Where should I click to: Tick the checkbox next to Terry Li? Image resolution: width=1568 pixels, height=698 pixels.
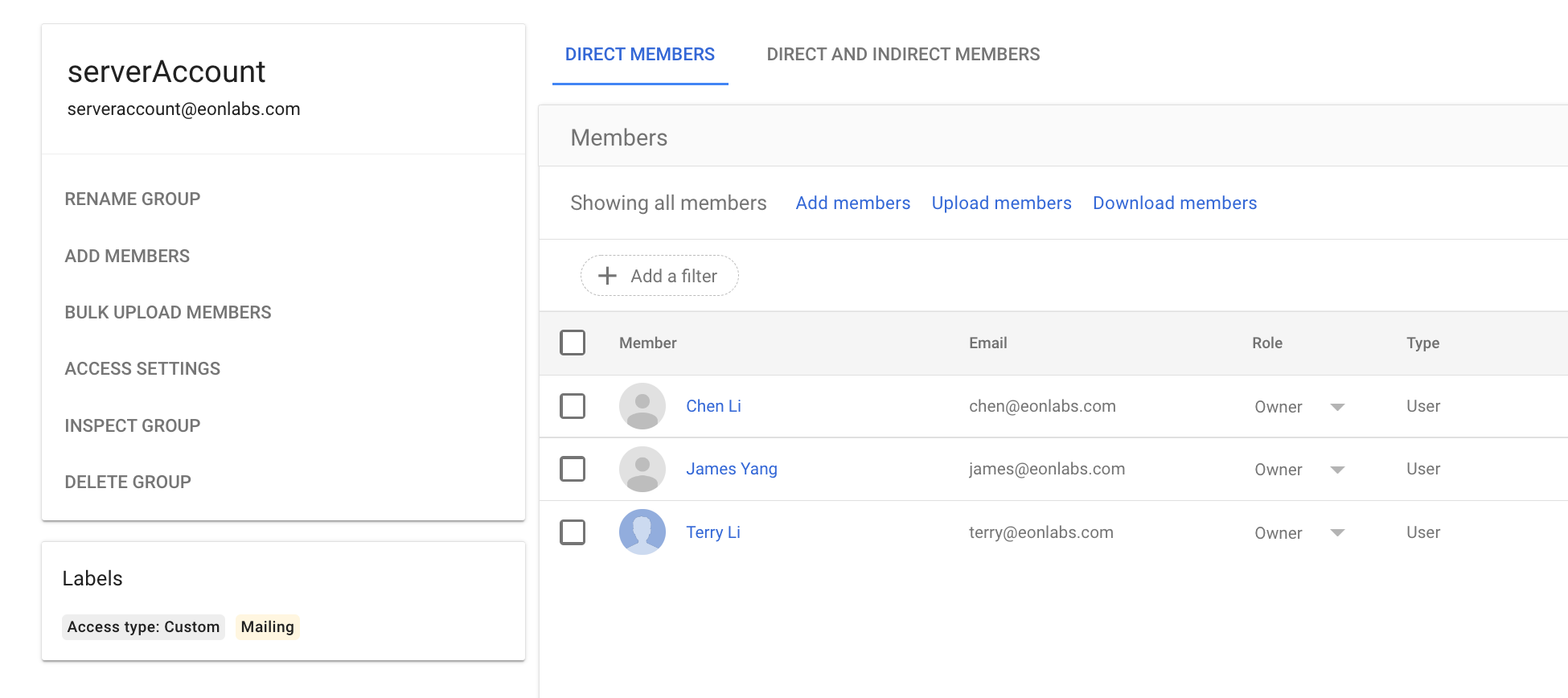(x=573, y=532)
